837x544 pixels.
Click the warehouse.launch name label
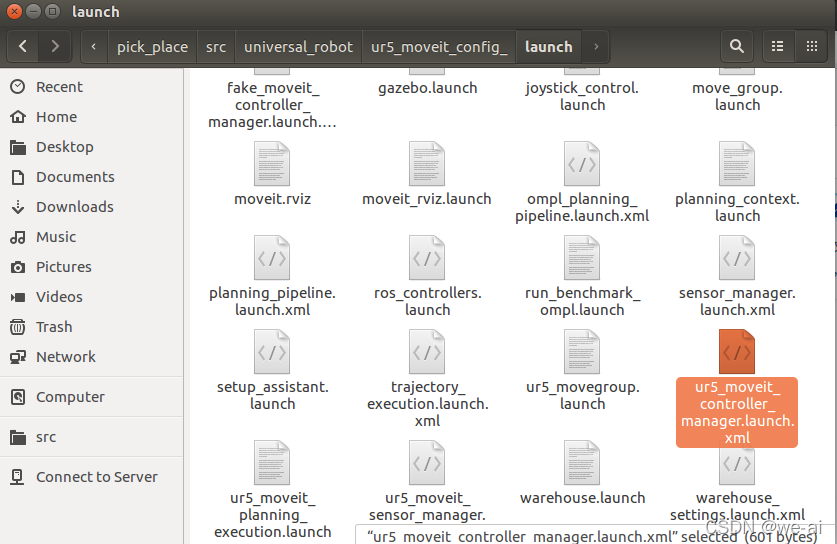[582, 498]
